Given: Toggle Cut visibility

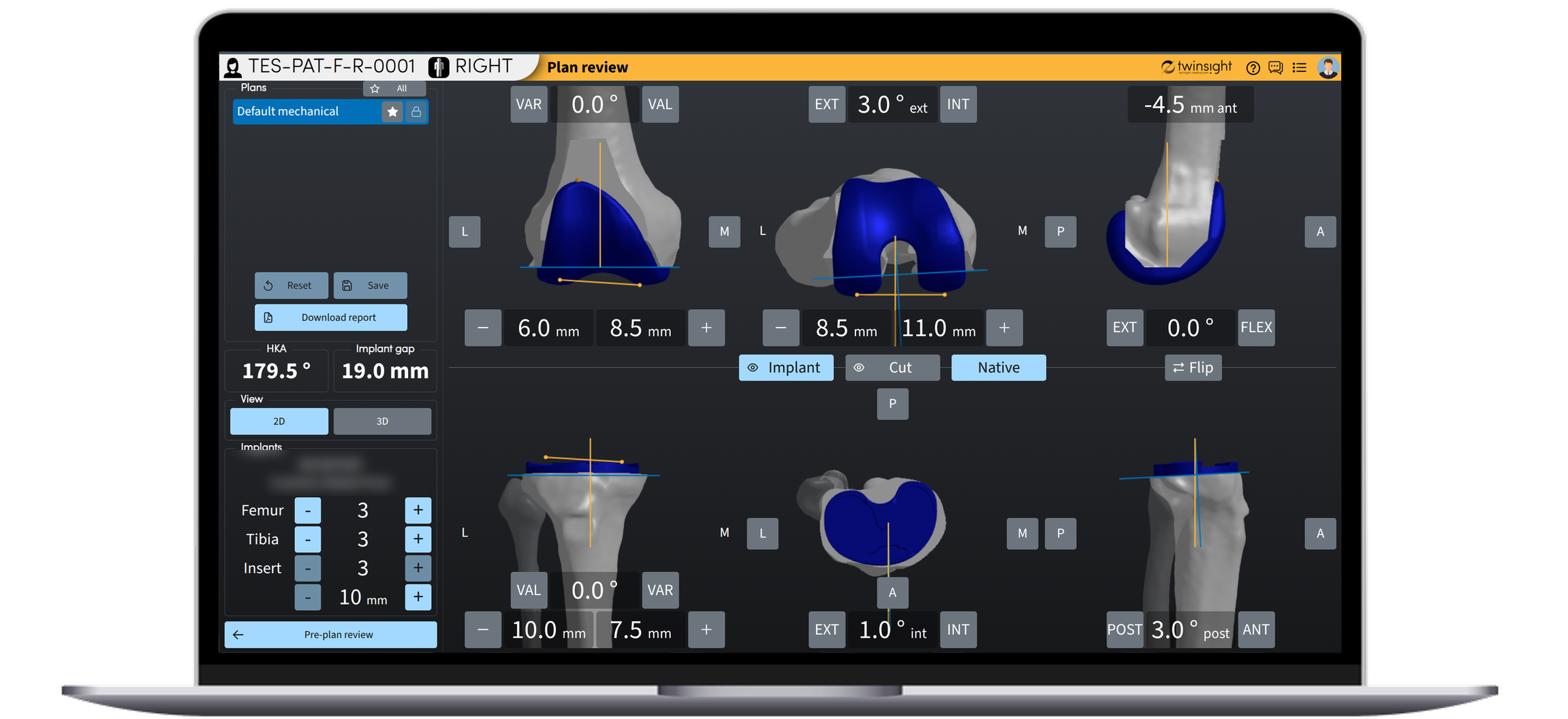Looking at the screenshot, I should tap(892, 368).
